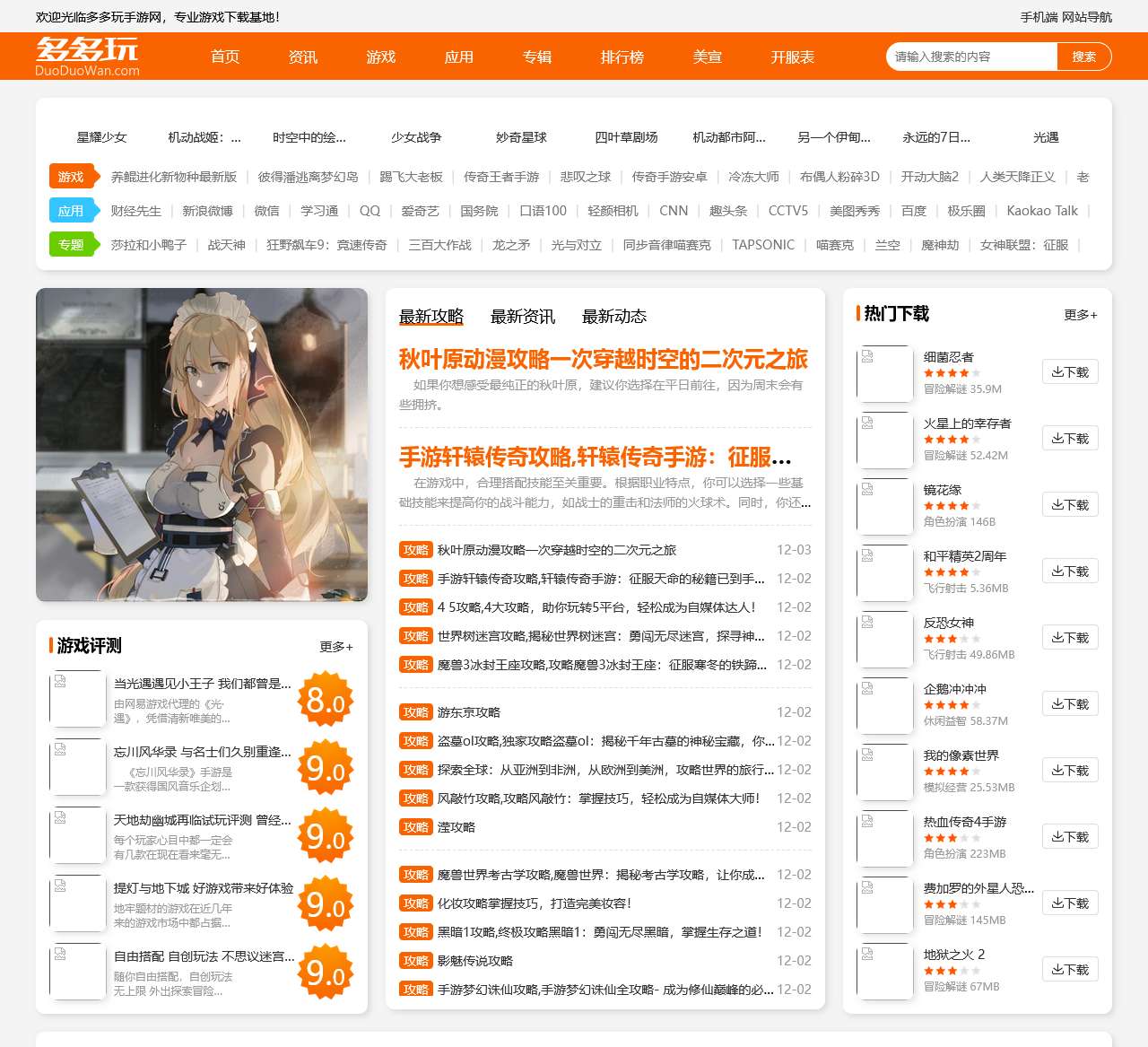Open the Kaokao Talk app link
The height and width of the screenshot is (1047, 1148).
pos(1042,211)
